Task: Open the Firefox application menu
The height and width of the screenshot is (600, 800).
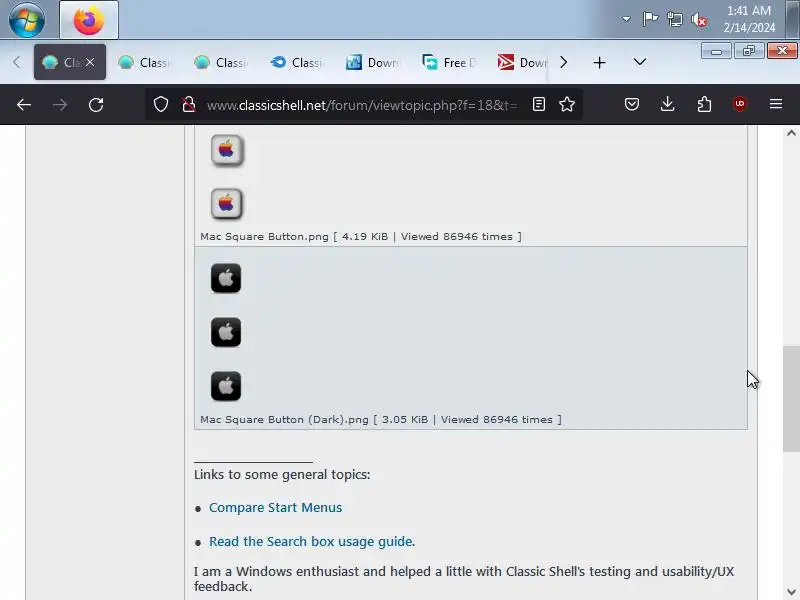Action: click(776, 105)
